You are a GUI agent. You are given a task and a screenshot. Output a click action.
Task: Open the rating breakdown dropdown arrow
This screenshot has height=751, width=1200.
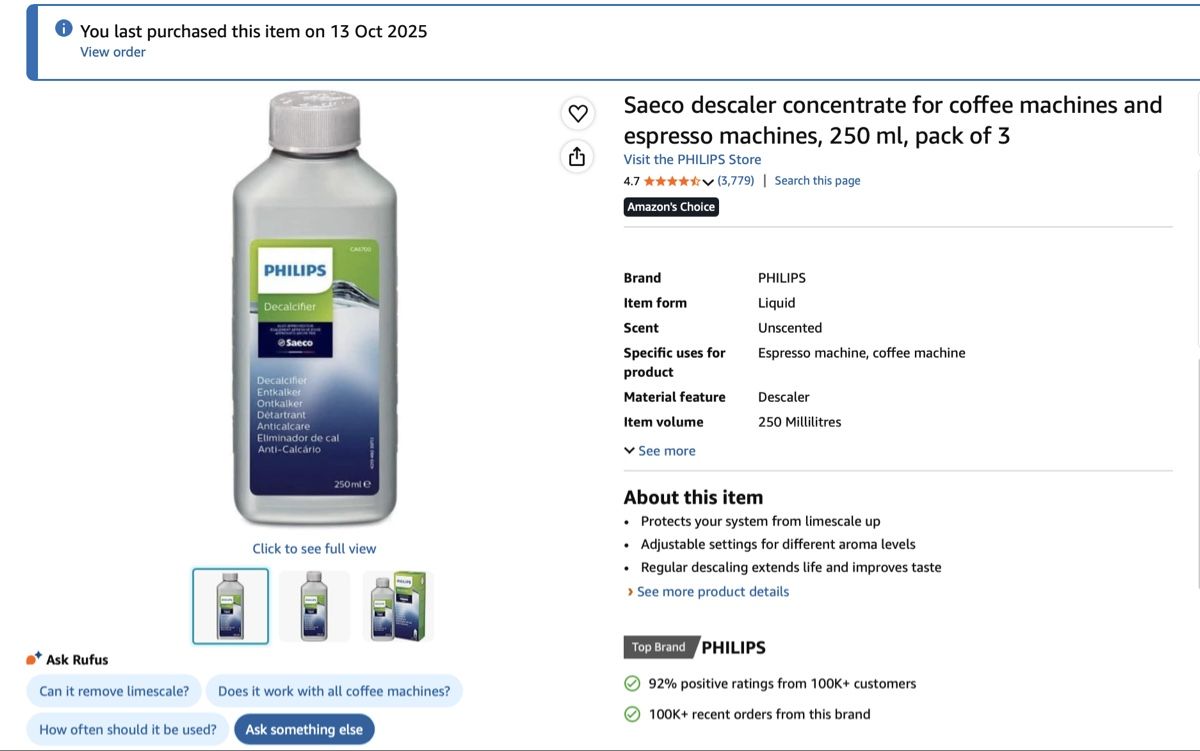709,182
